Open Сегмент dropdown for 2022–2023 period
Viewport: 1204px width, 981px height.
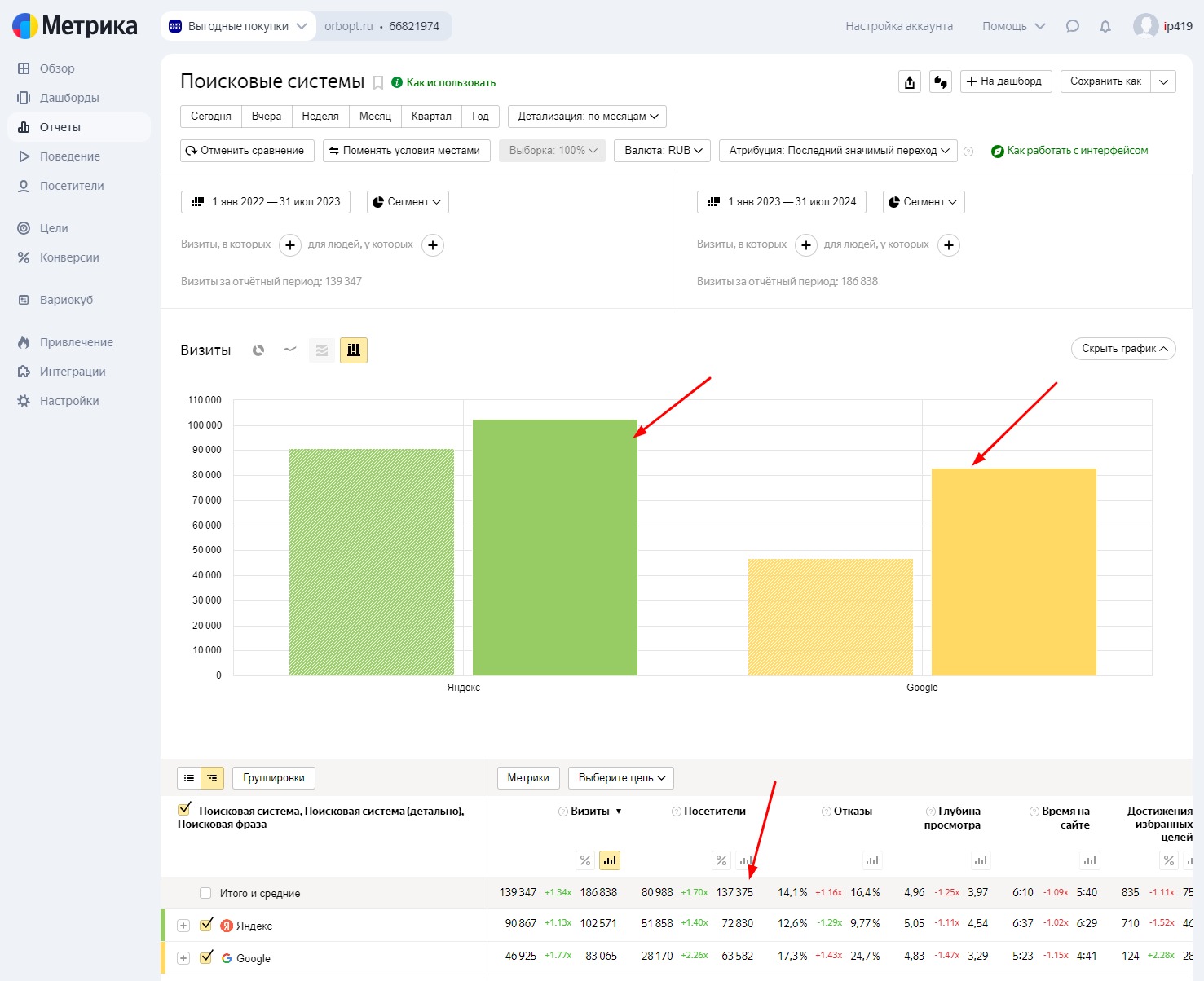tap(408, 202)
